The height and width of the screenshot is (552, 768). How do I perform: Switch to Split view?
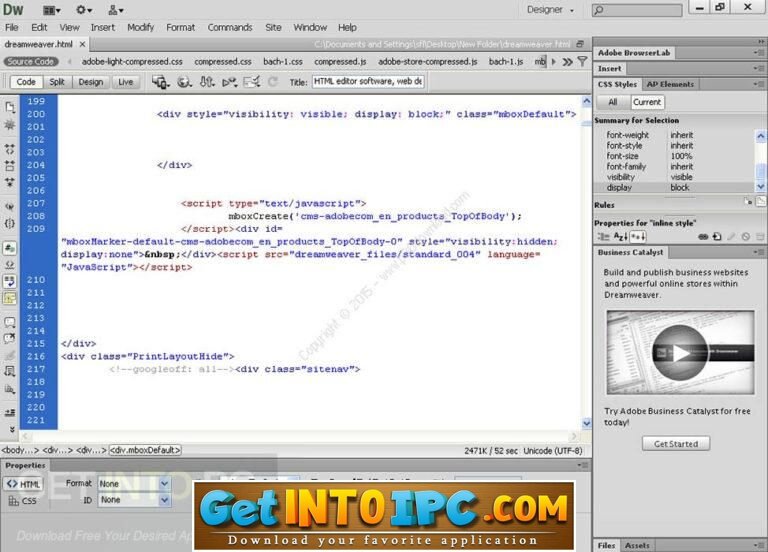click(x=57, y=82)
